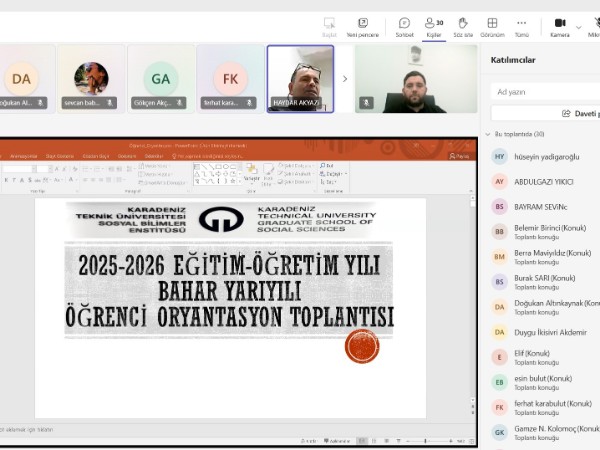The height and width of the screenshot is (450, 600).
Task: Click the Açıklamalar comments status bar button
Action: pos(337,441)
